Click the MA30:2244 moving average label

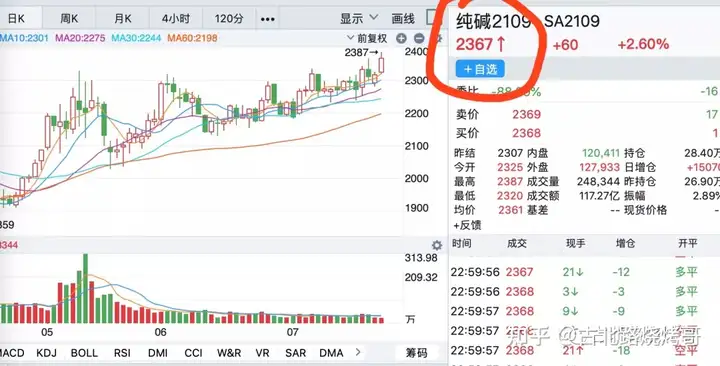[136, 38]
